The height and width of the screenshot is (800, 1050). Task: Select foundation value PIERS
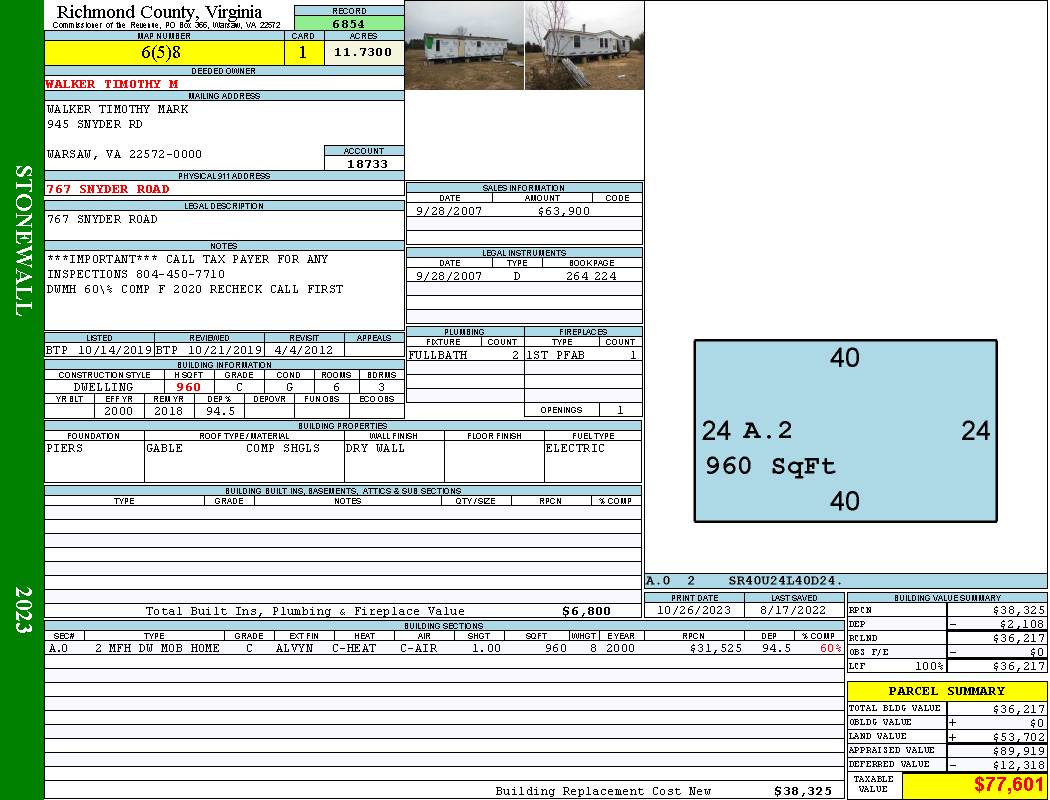pyautogui.click(x=64, y=448)
